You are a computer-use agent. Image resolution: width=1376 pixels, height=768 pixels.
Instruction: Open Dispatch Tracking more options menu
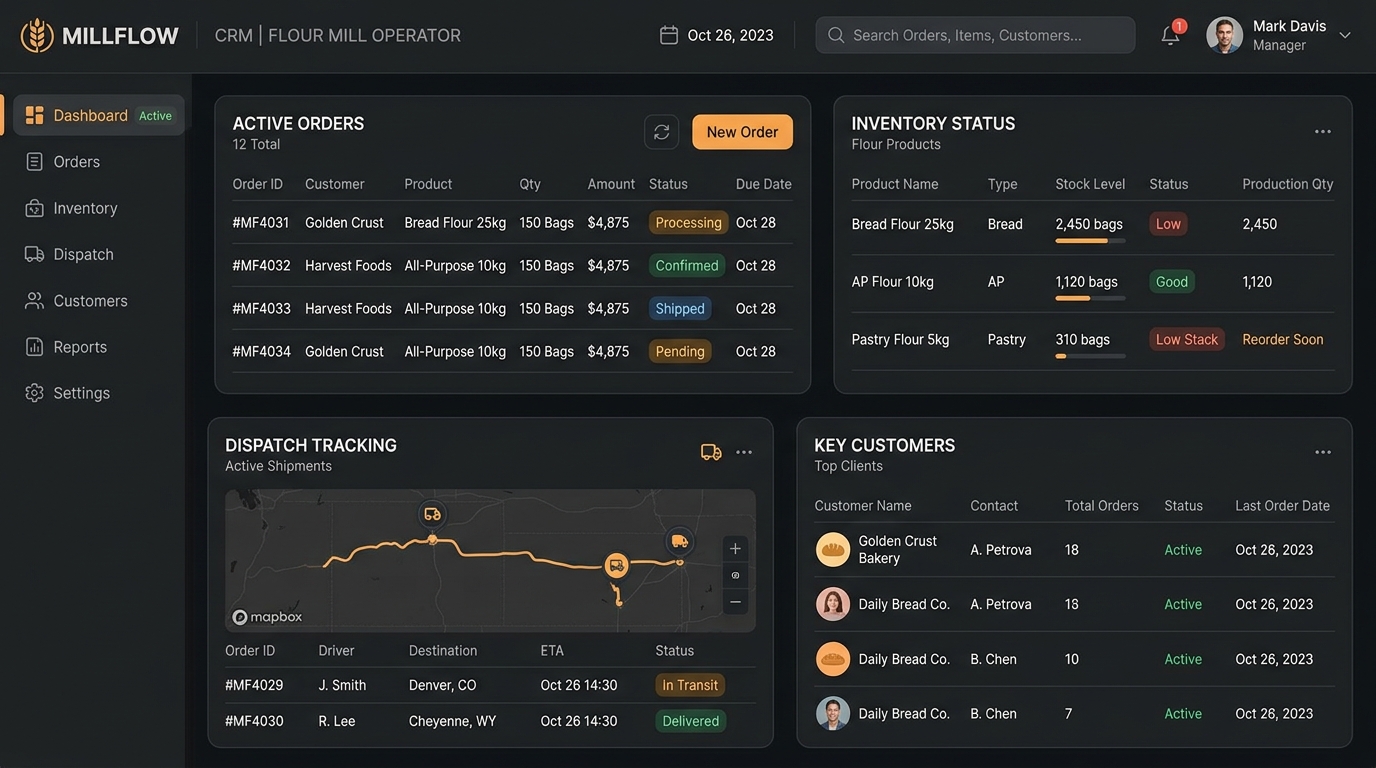pyautogui.click(x=744, y=452)
